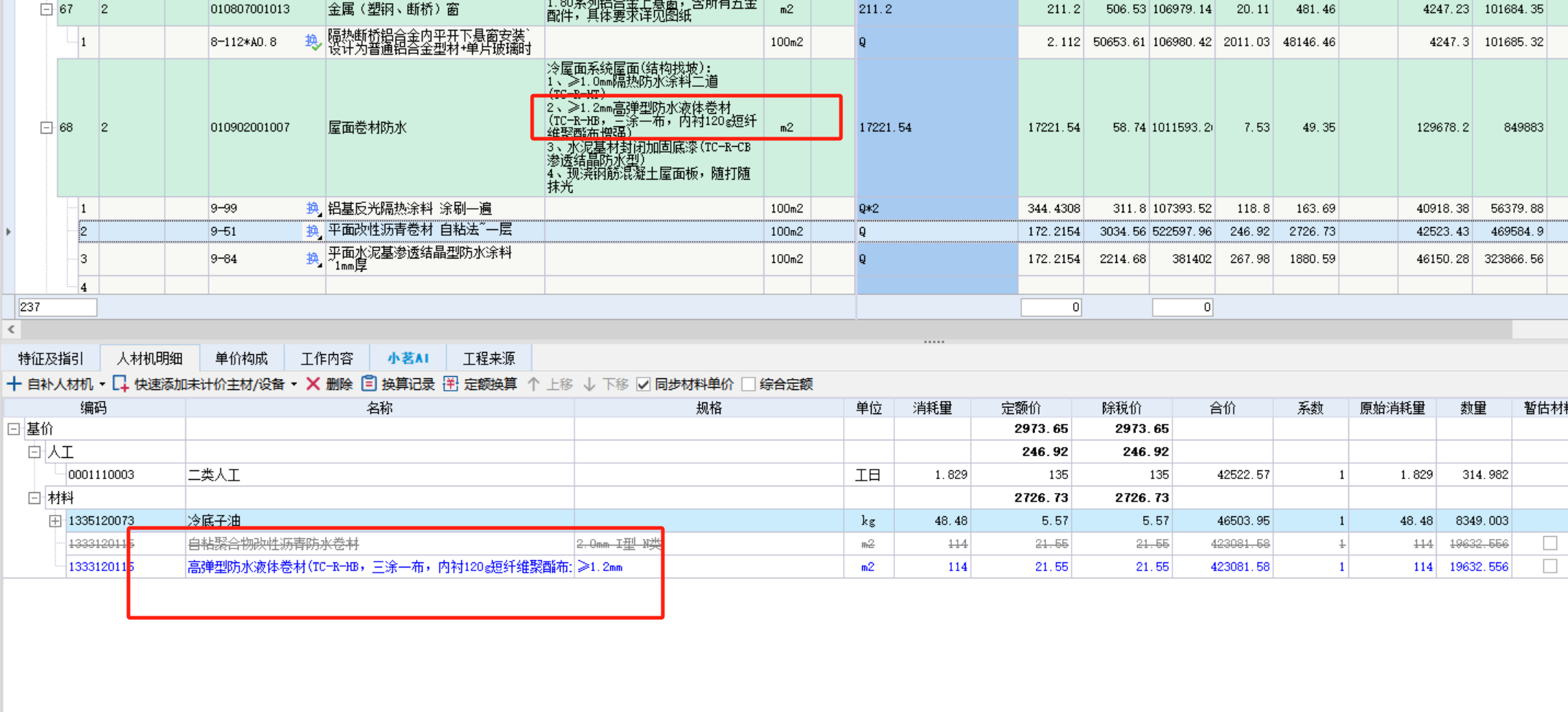Screen dimensions: 1568x712
Task: Open the 自补人材机 dropdown arrow
Action: pyautogui.click(x=102, y=385)
